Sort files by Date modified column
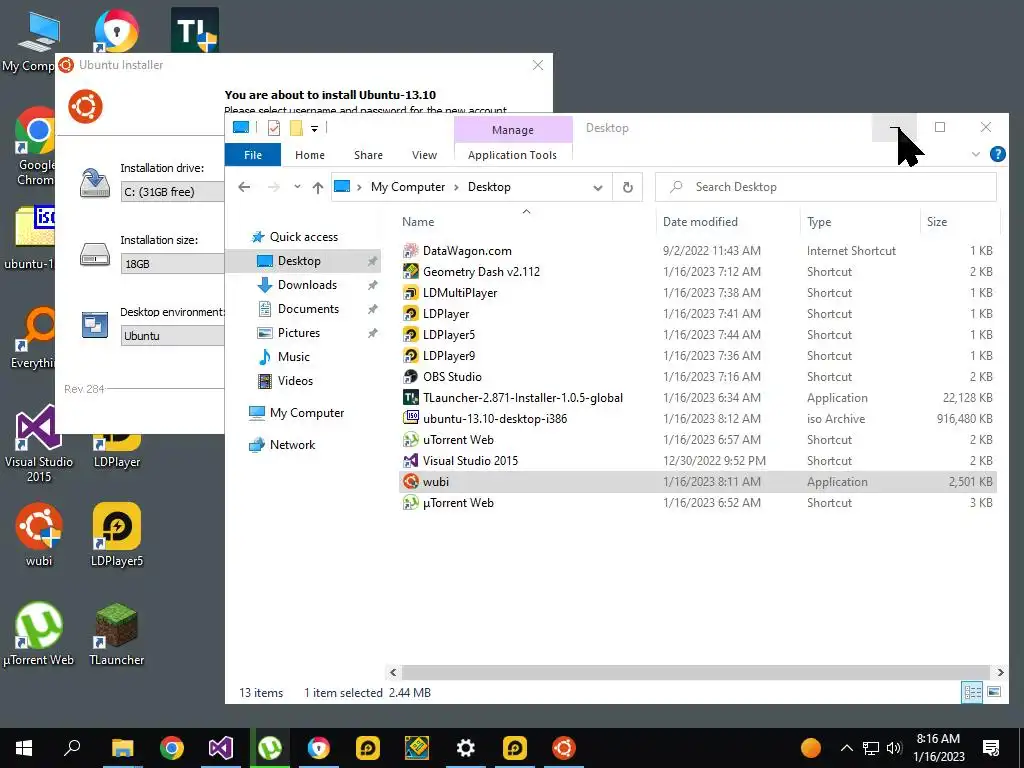The image size is (1024, 768). click(x=728, y=222)
